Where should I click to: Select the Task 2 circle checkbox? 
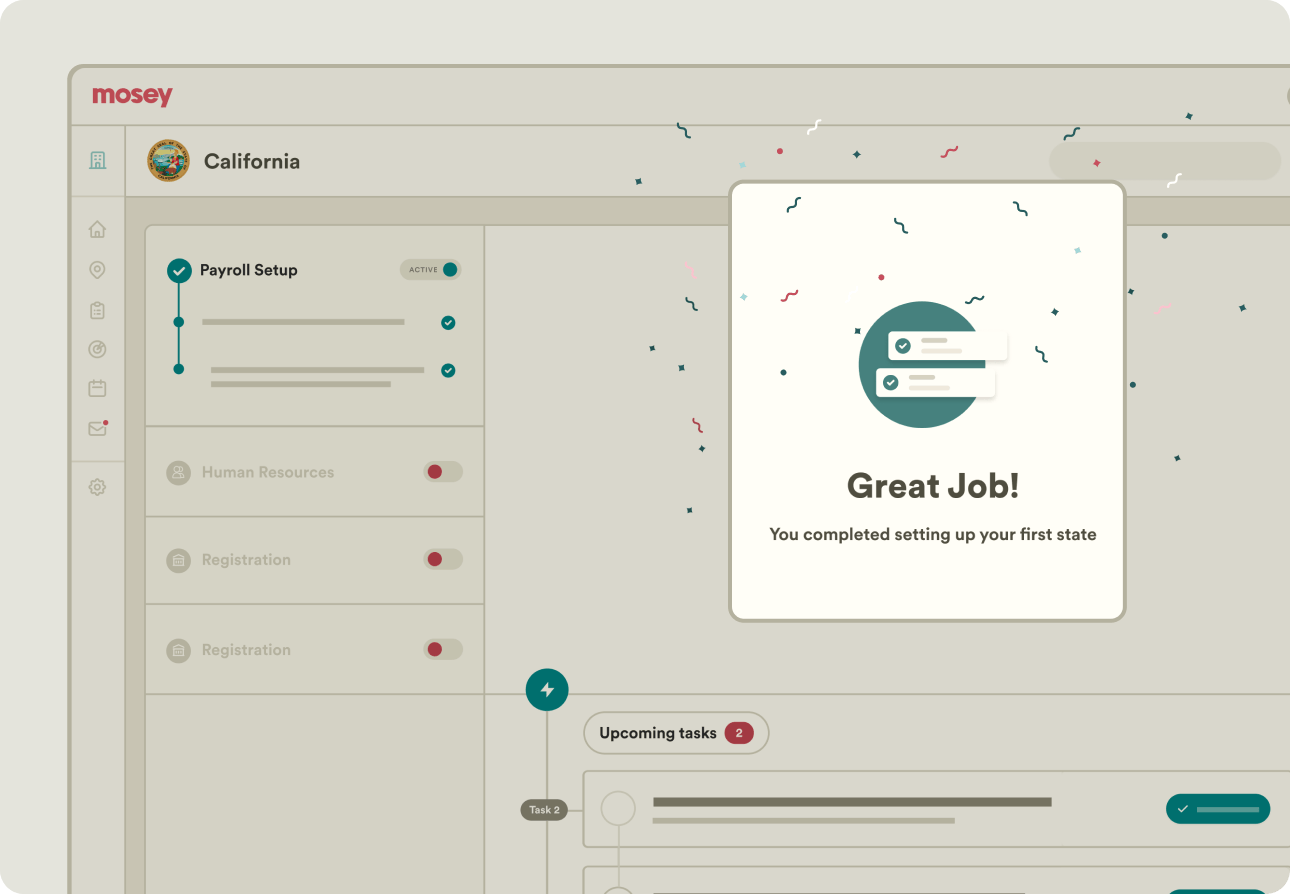[618, 808]
